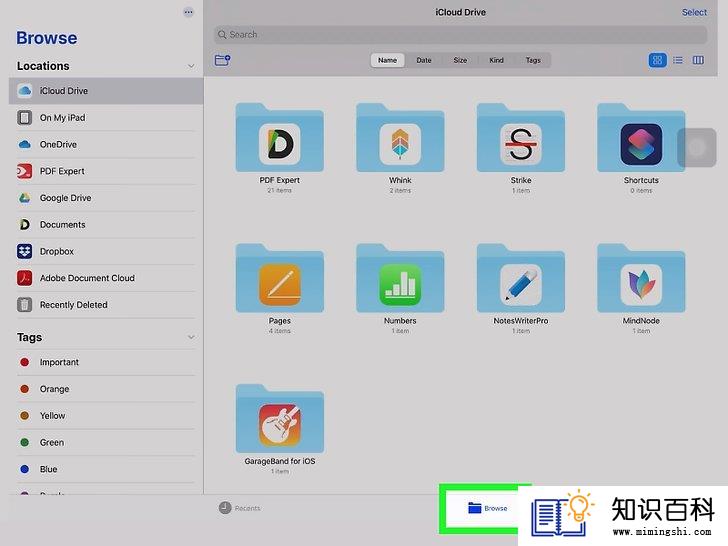Collapse the Tags section
Viewport: 728px width, 546px height.
click(x=191, y=337)
